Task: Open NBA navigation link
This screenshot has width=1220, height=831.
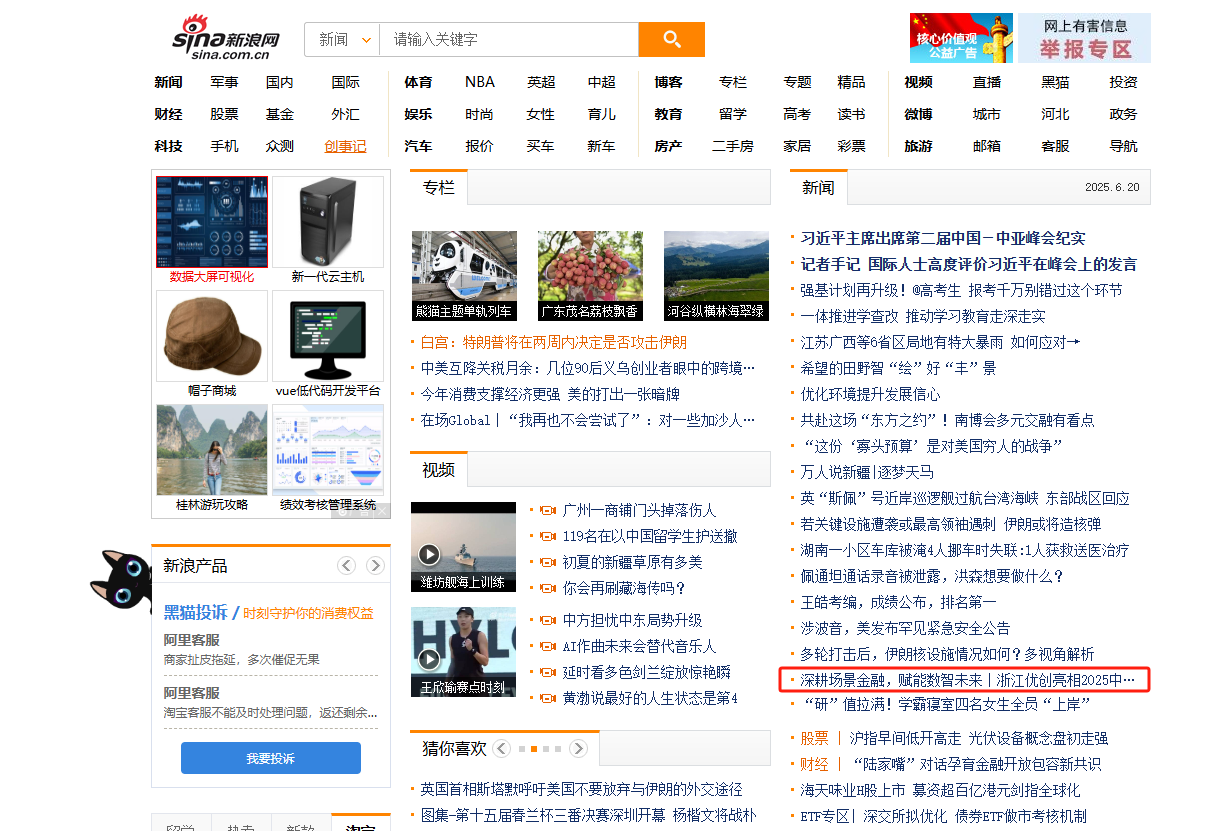Action: coord(480,82)
